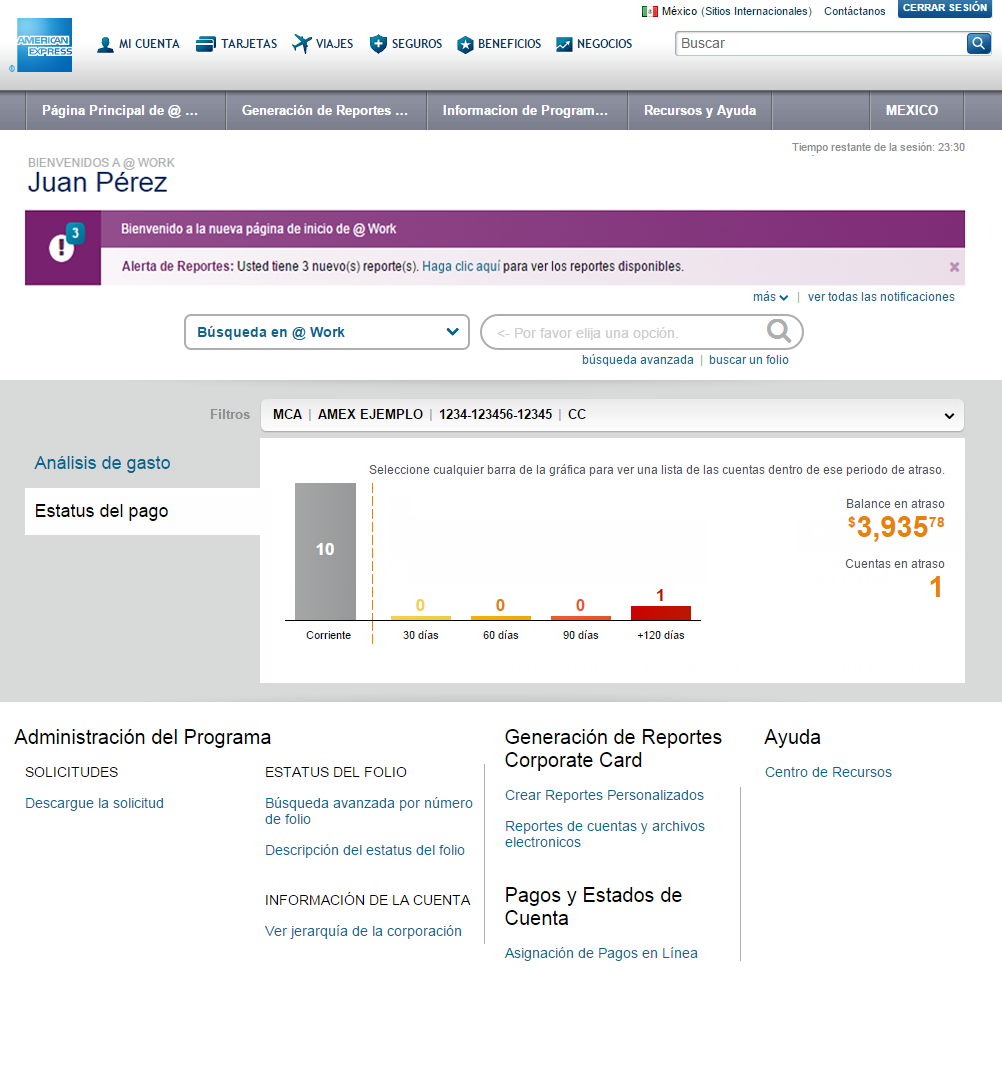Click the Mexico flag icon
The width and height of the screenshot is (1002, 1075).
[x=649, y=11]
